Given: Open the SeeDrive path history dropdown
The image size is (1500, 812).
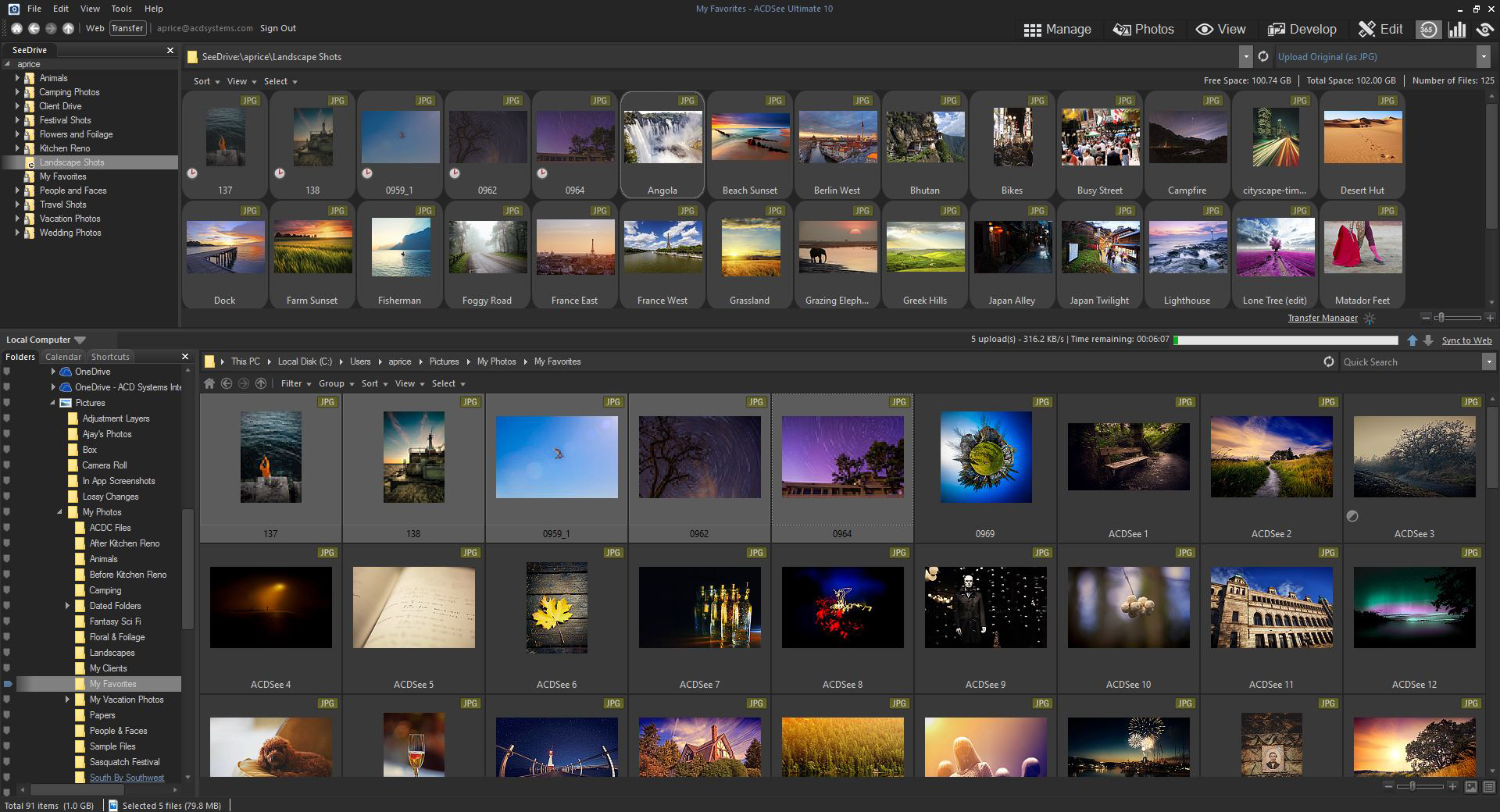Looking at the screenshot, I should tap(1245, 57).
